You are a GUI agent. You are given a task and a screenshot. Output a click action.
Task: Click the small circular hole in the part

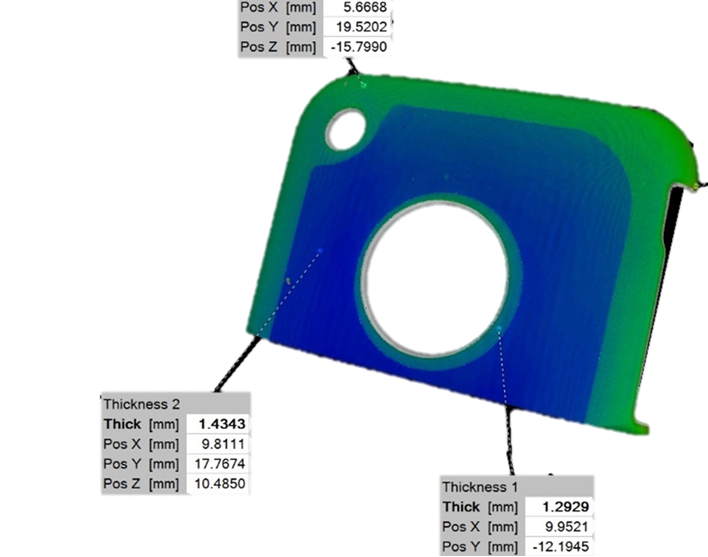tap(345, 129)
